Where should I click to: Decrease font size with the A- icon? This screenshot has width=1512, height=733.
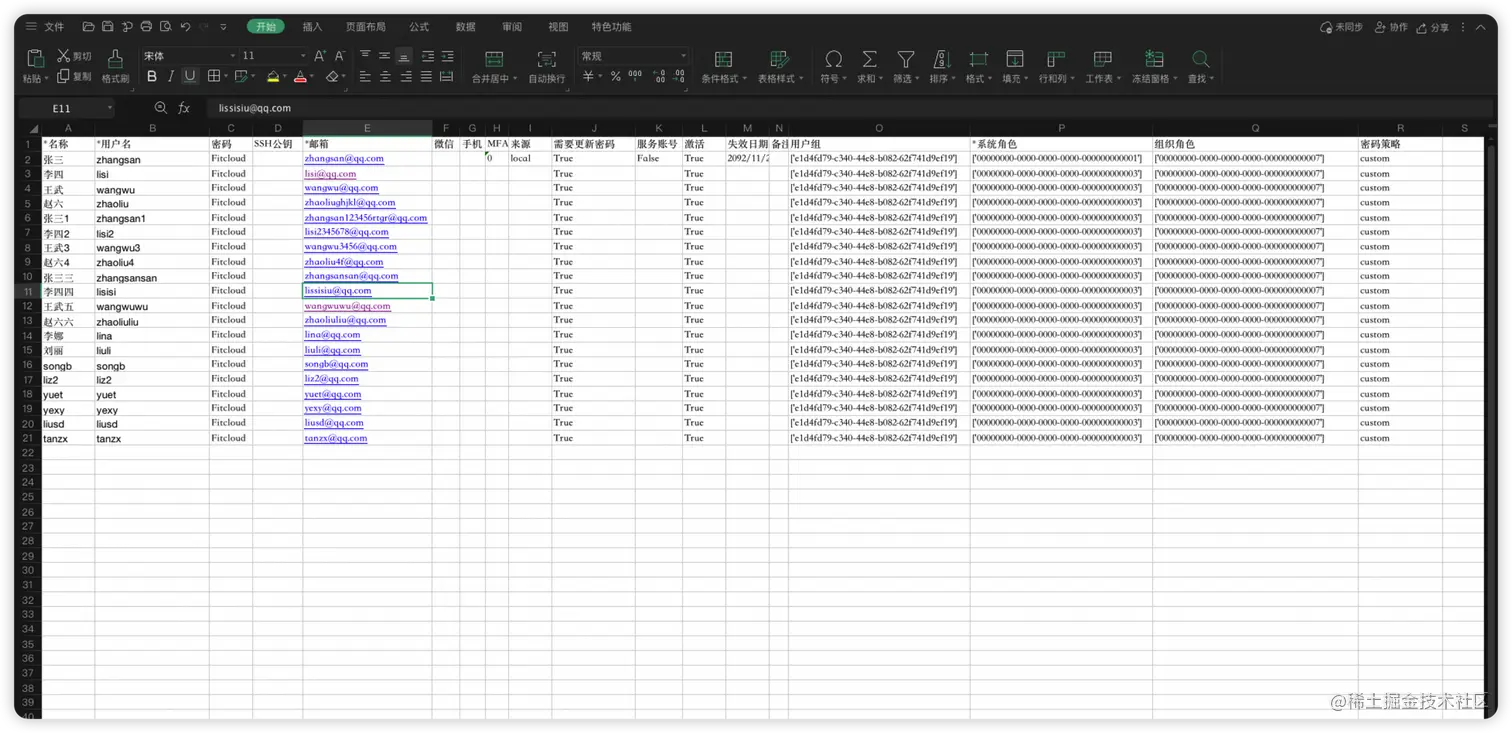pos(340,56)
